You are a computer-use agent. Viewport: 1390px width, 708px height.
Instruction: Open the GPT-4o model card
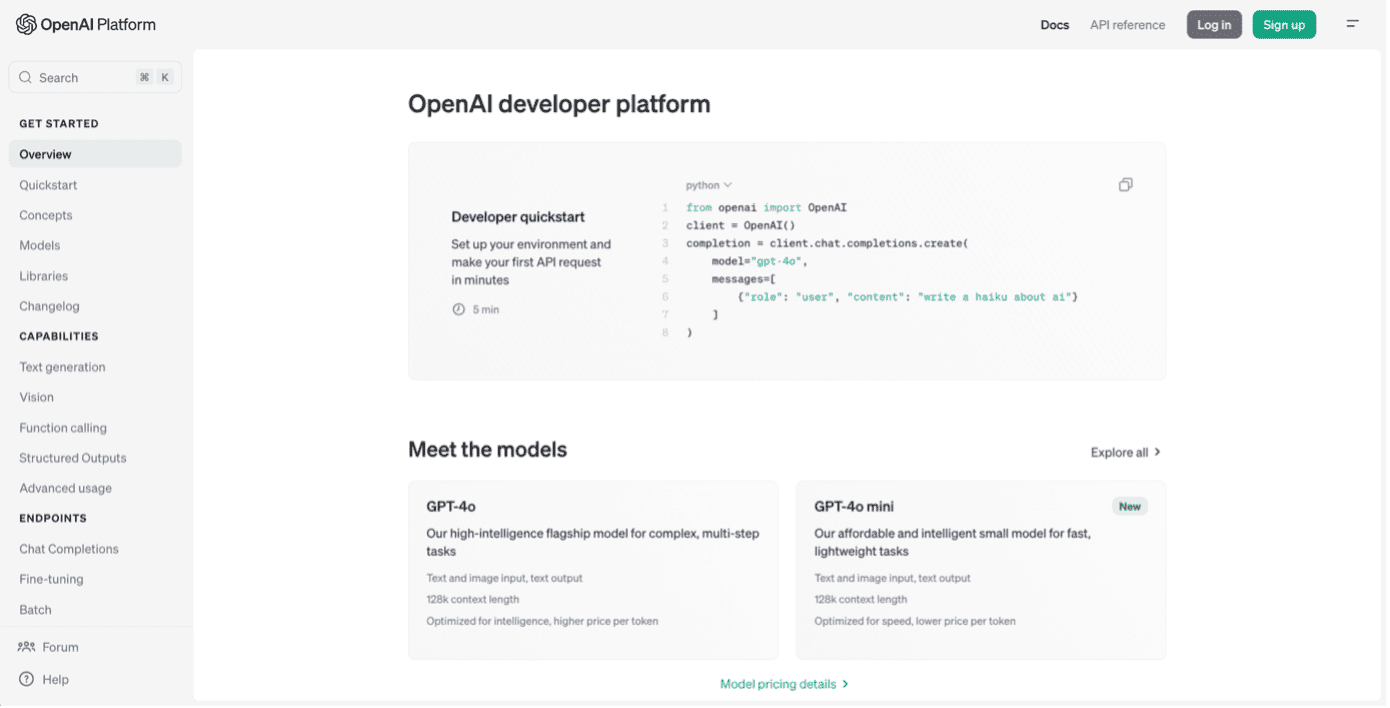pos(593,570)
